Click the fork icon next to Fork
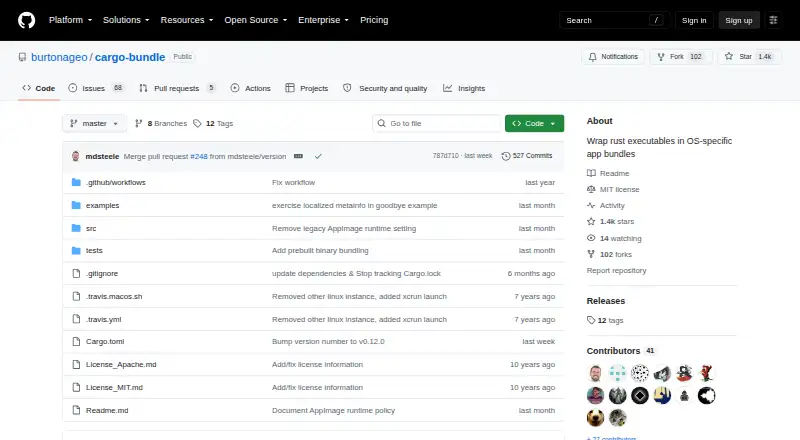Image resolution: width=800 pixels, height=440 pixels. point(661,57)
